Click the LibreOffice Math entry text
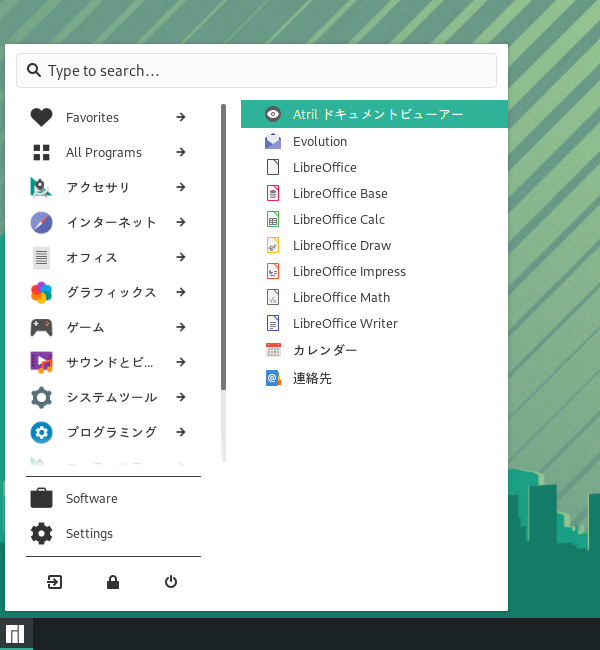The image size is (600, 650). click(341, 298)
